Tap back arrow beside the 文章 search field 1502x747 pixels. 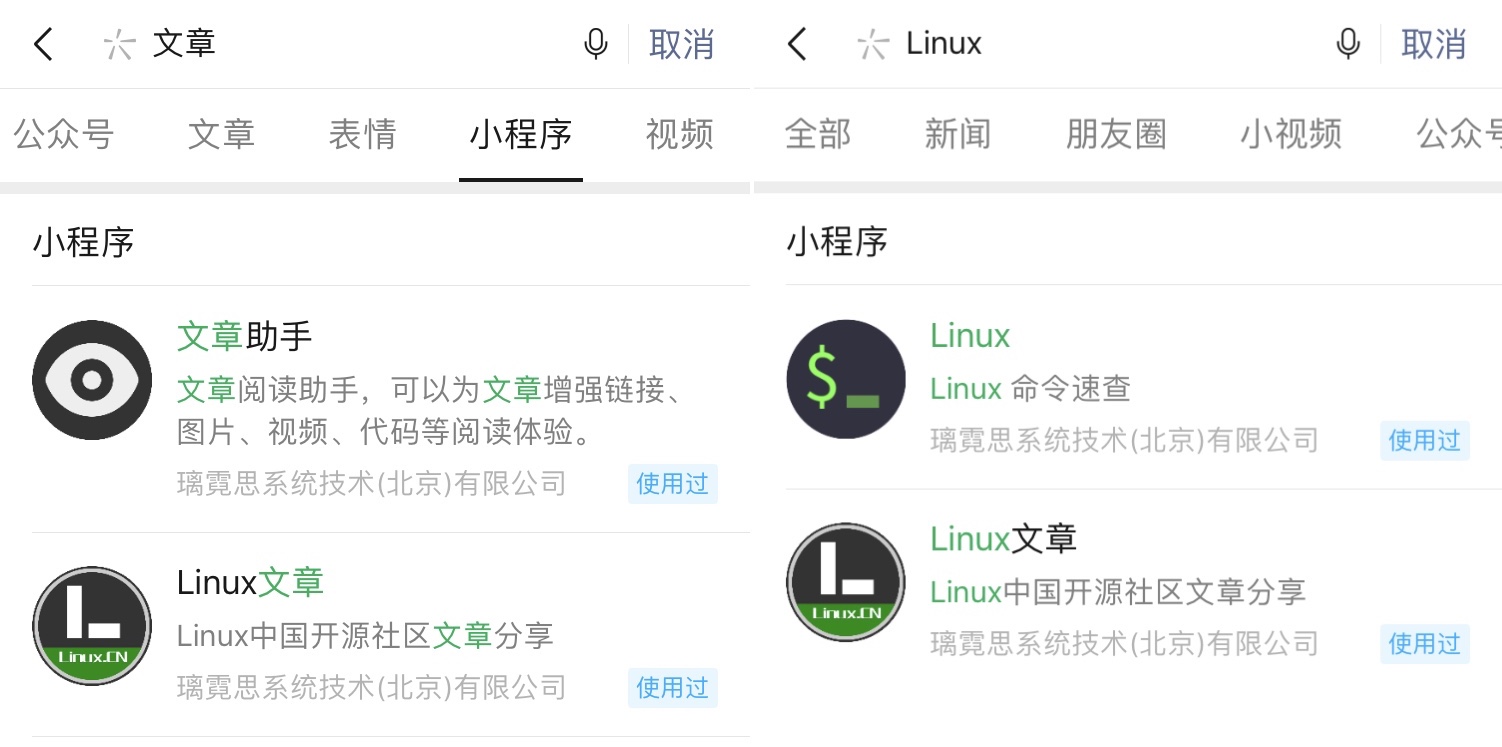pos(43,44)
